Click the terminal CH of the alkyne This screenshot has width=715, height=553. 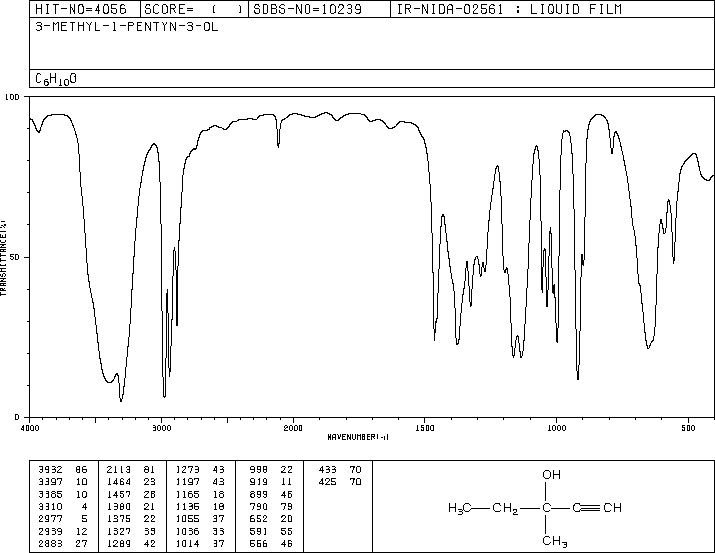[x=612, y=507]
